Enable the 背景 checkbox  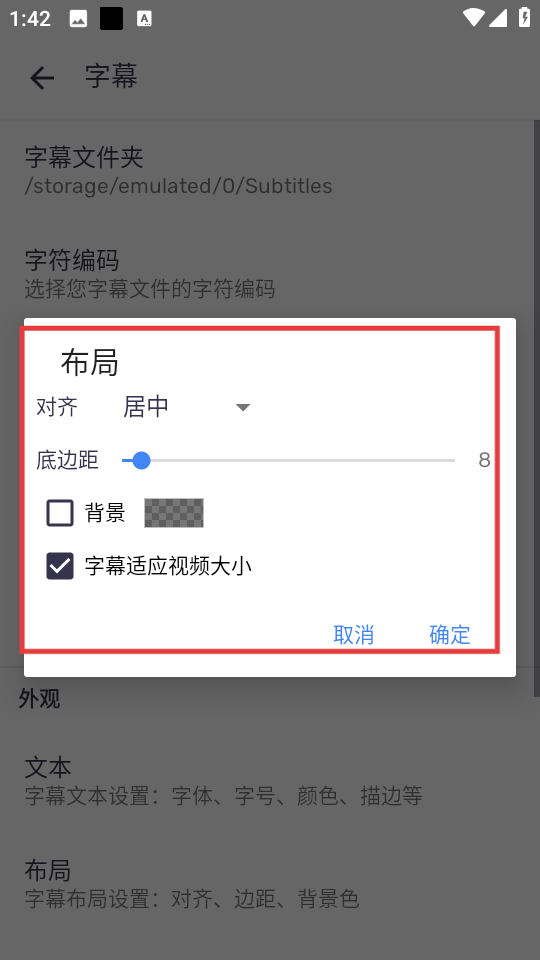point(60,513)
